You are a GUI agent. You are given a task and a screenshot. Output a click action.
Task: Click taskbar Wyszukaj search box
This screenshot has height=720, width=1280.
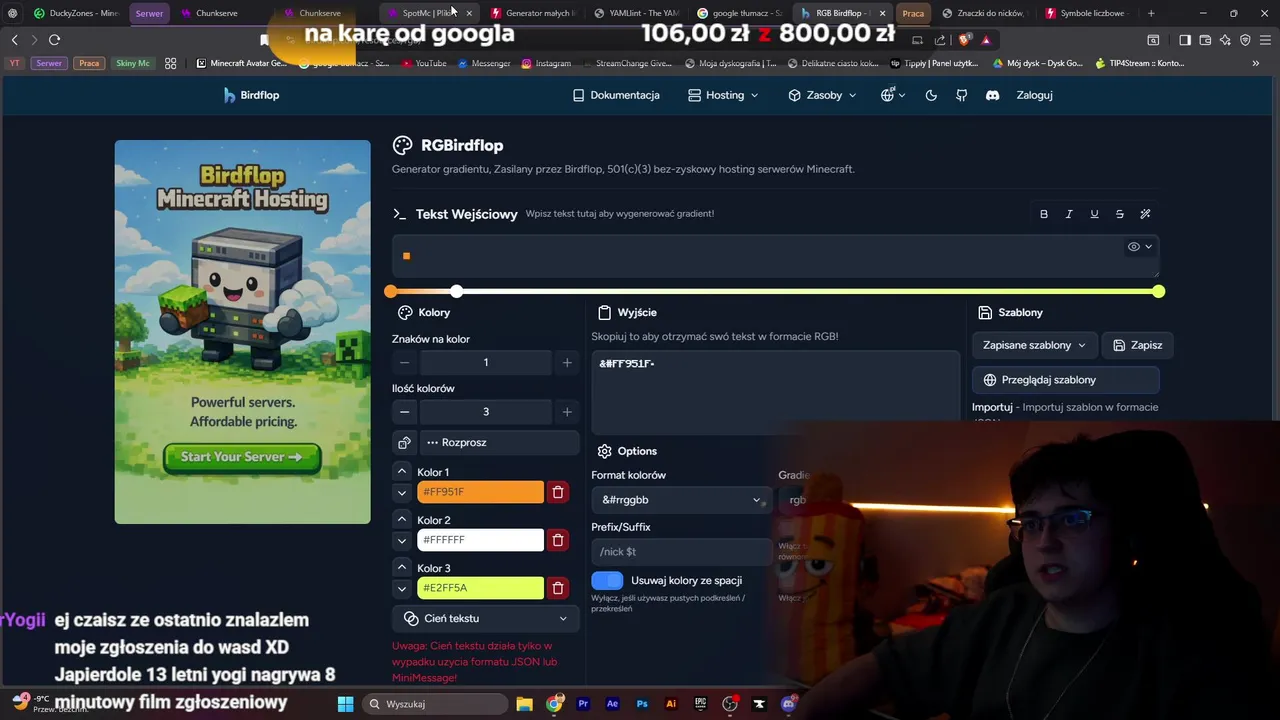pyautogui.click(x=436, y=704)
